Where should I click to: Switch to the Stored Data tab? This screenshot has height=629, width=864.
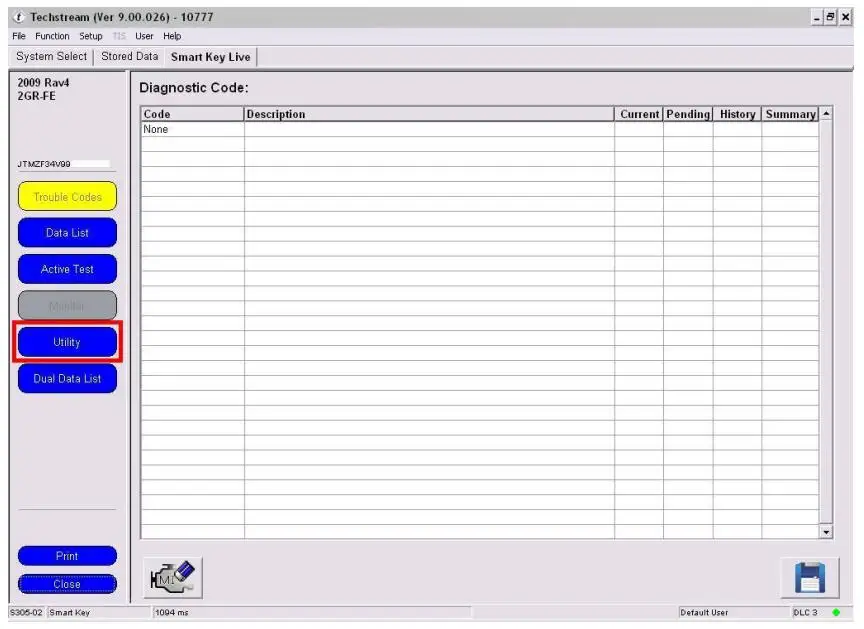pyautogui.click(x=129, y=56)
